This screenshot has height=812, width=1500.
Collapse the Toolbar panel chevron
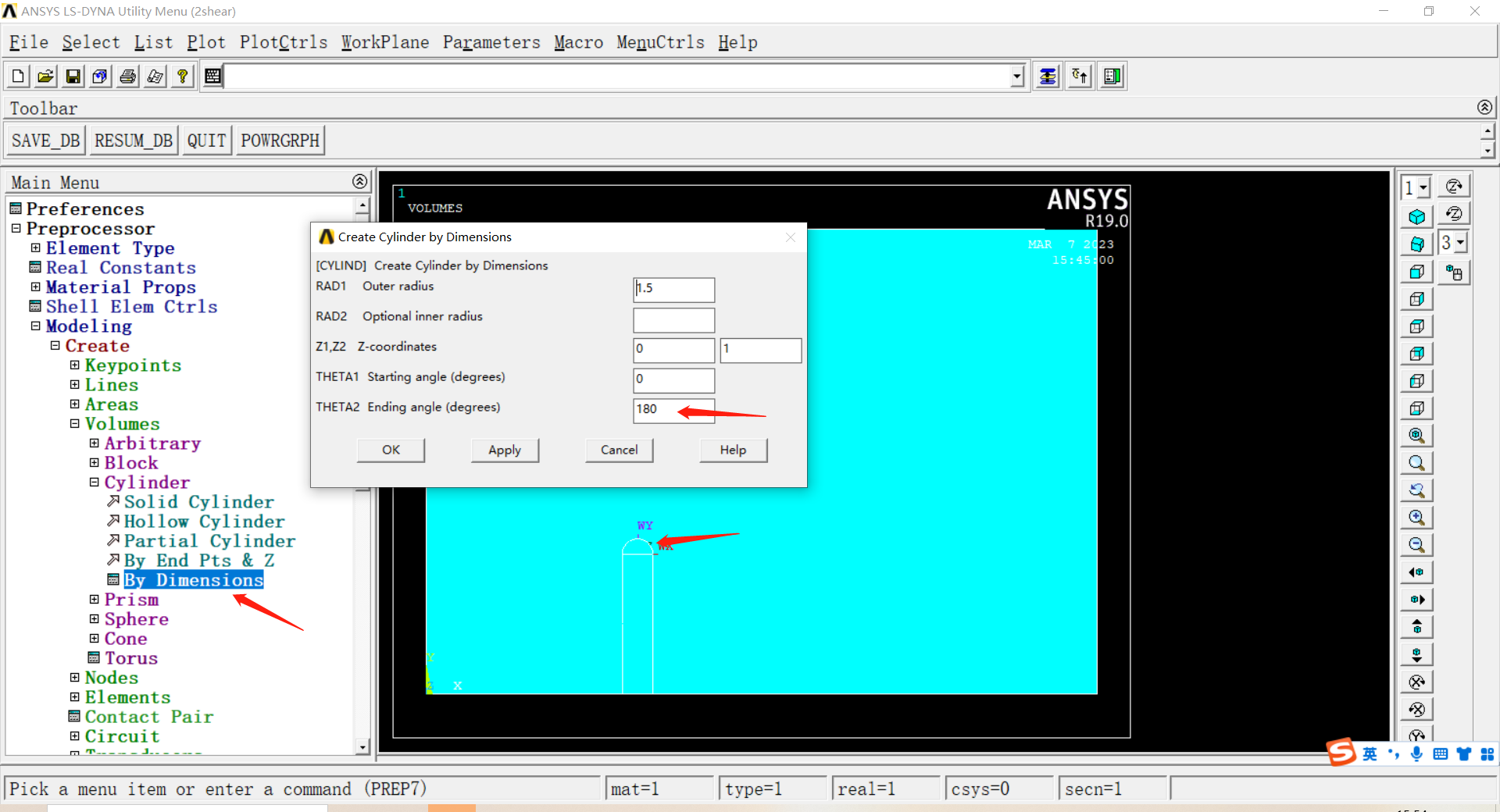click(1484, 107)
